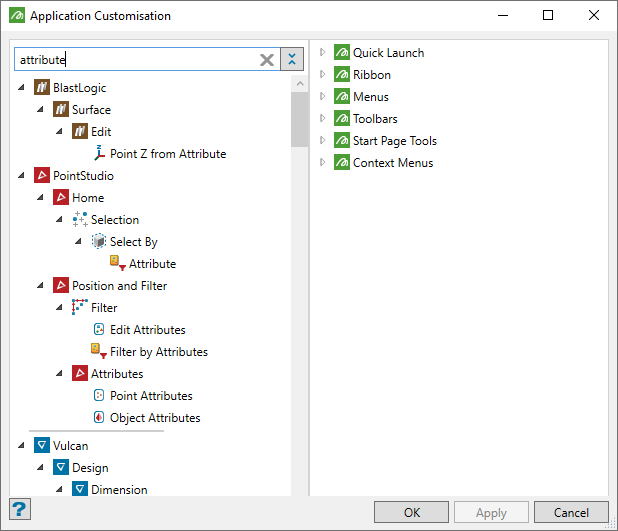Click the icon beside the Attribute command
Viewport: 618px width, 531px height.
[x=118, y=263]
